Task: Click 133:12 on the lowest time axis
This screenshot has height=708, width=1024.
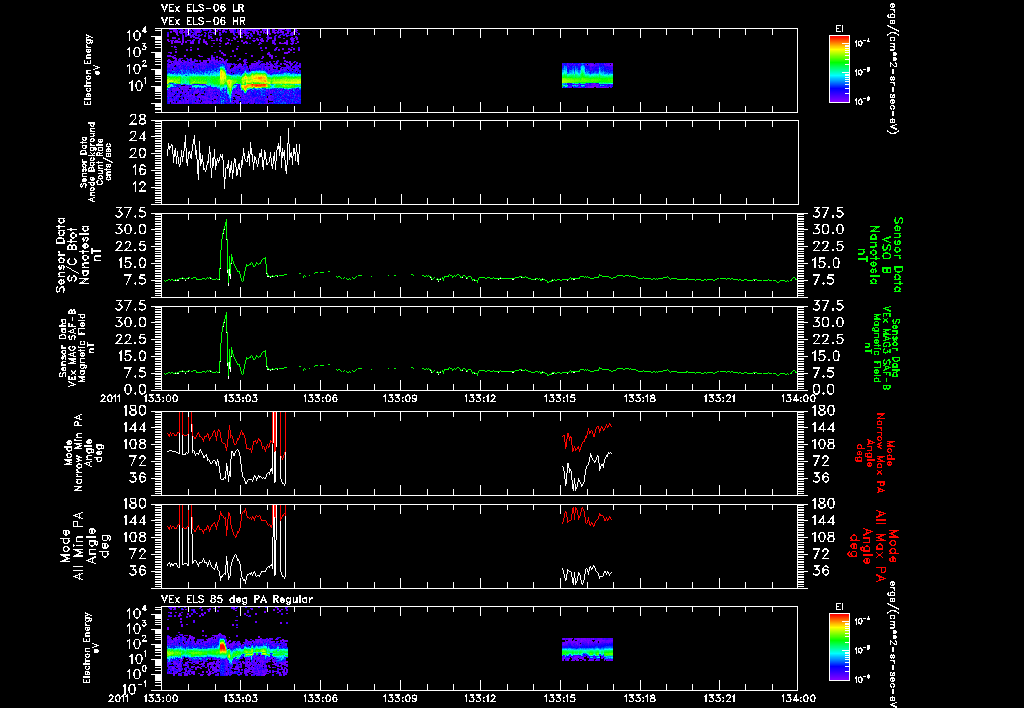Action: (x=480, y=698)
